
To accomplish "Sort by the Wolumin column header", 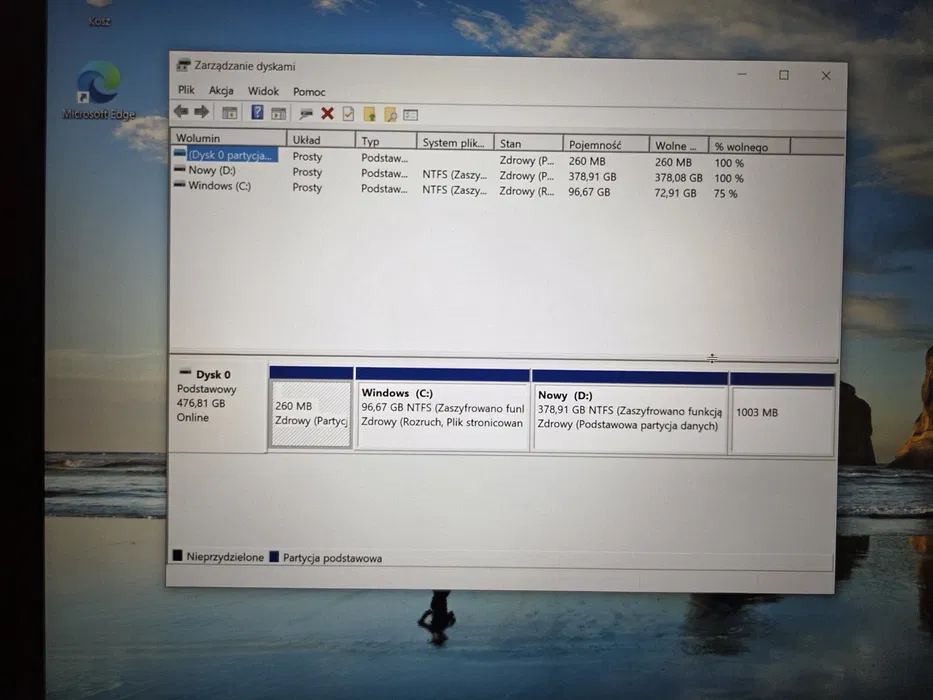I will tap(228, 138).
